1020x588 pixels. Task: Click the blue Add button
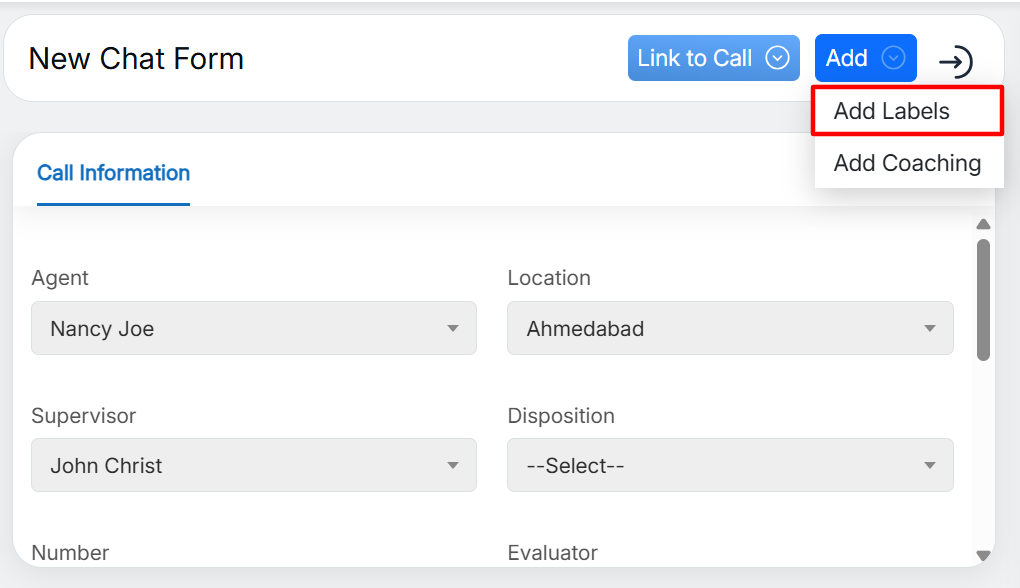pyautogui.click(x=848, y=58)
